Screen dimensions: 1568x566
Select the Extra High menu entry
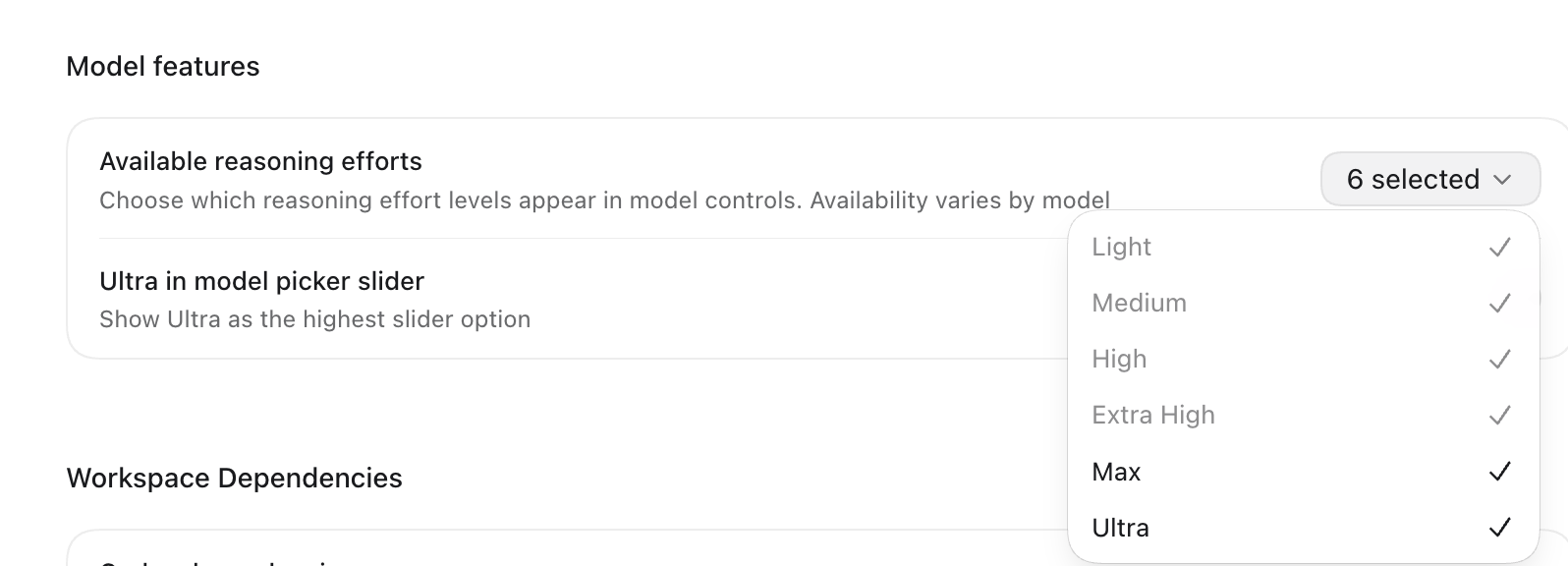click(1303, 416)
